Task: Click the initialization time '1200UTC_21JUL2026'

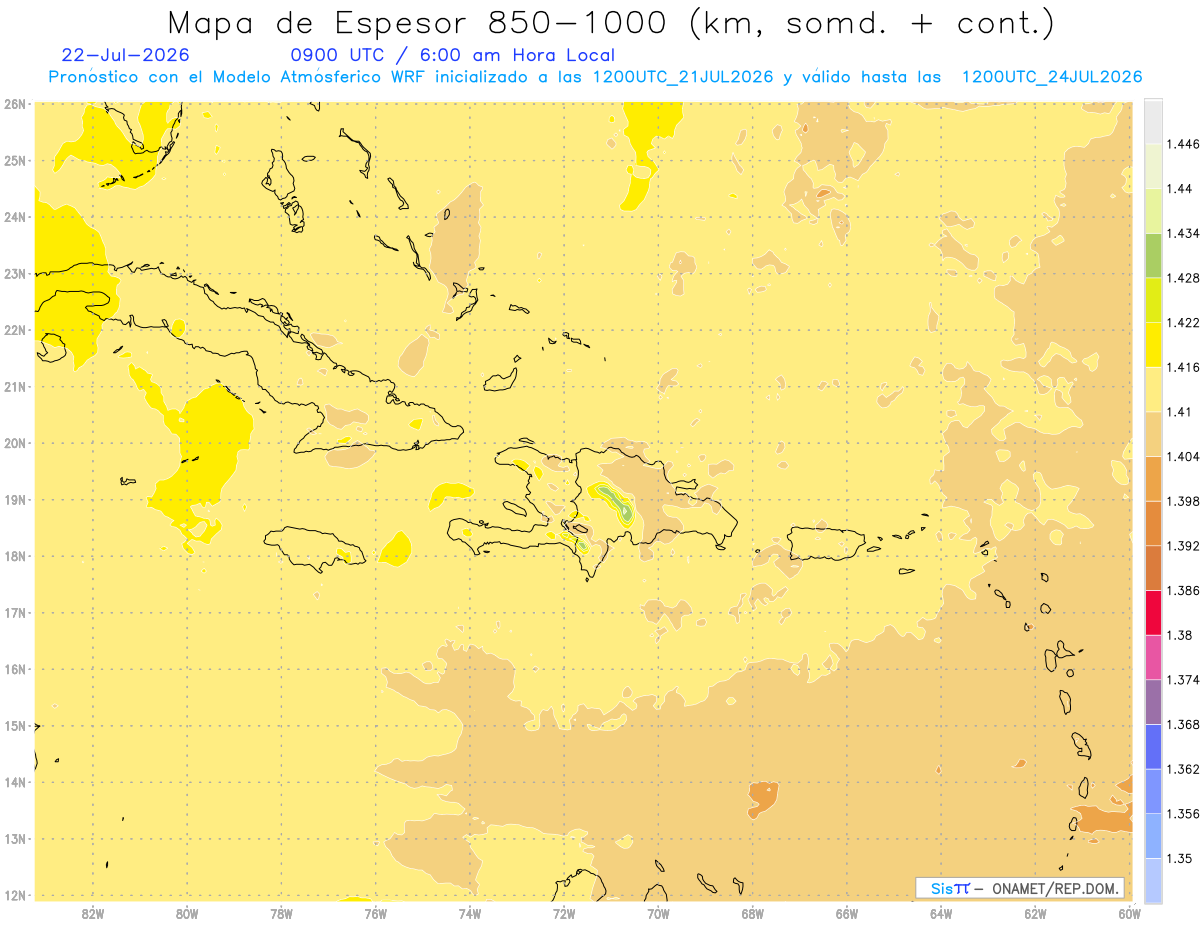Action: tap(683, 77)
